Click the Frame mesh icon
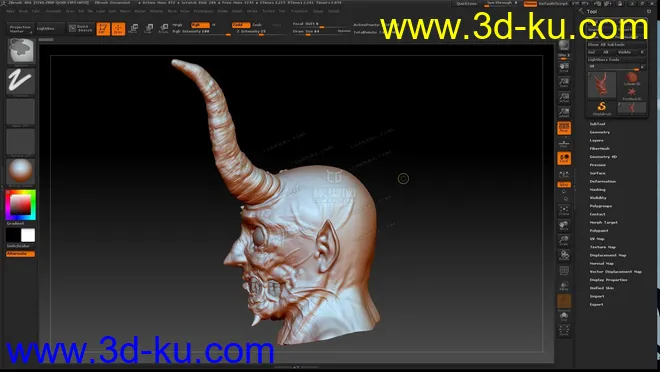The width and height of the screenshot is (660, 372). click(x=564, y=210)
